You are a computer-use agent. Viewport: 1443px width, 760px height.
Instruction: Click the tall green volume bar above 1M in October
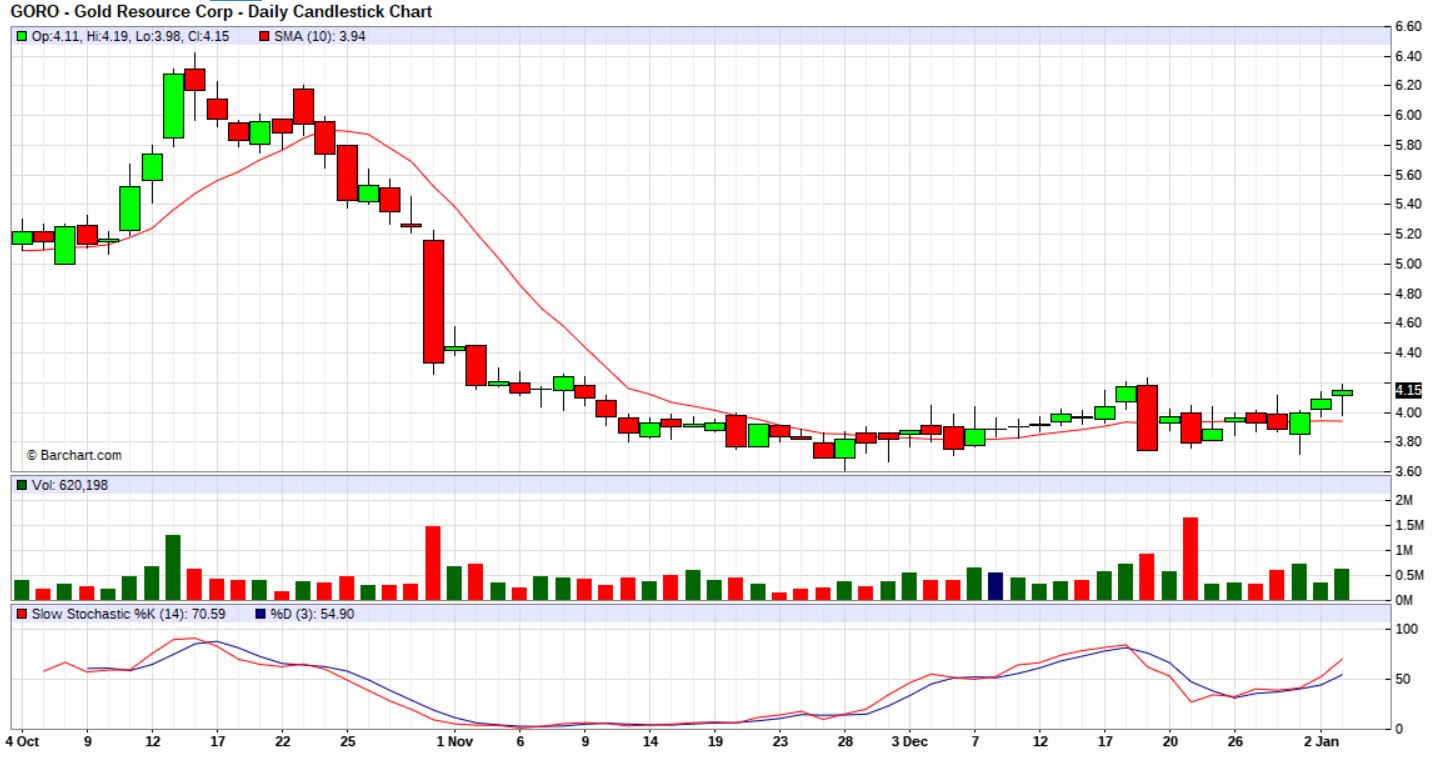[x=173, y=568]
